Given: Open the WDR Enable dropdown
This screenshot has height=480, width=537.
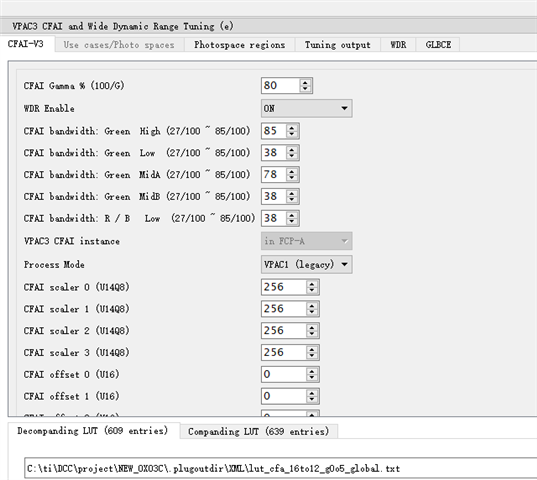Looking at the screenshot, I should (x=307, y=109).
